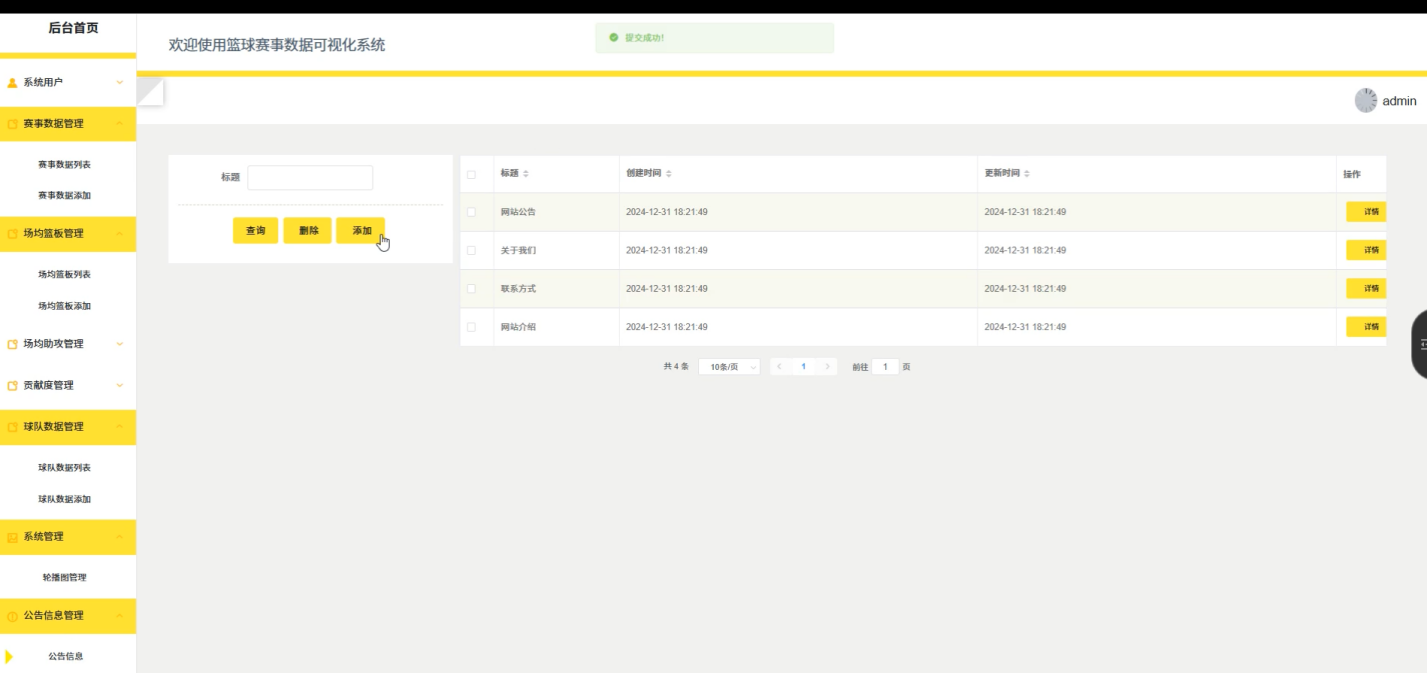Open 详情 for 网站公告 row

click(1367, 212)
